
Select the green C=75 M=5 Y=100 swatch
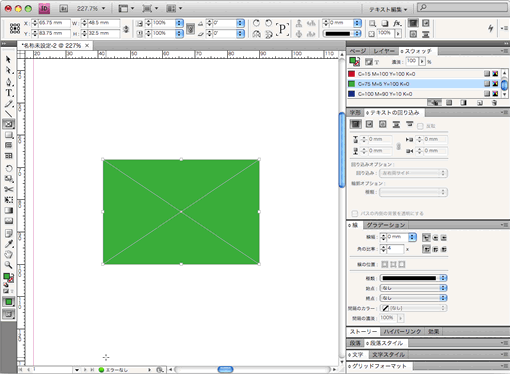click(423, 84)
